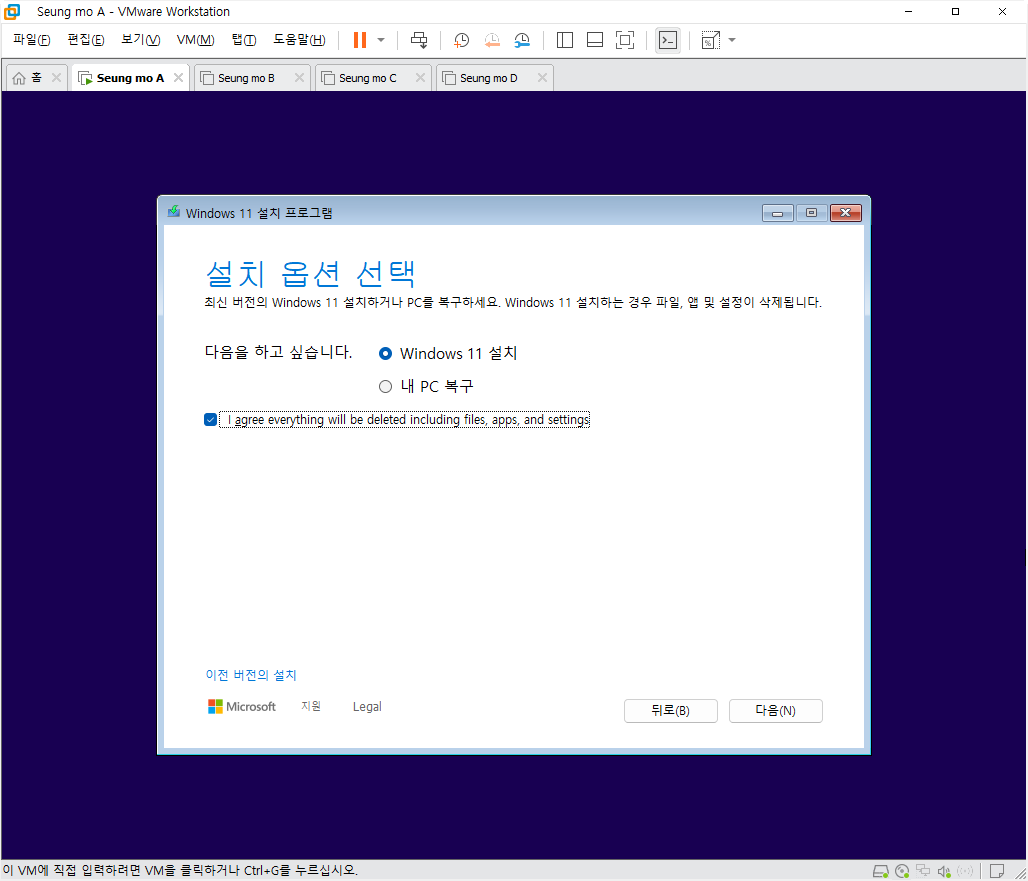Click the pause VM toolbar icon
Viewport: 1028px width, 881px height.
359,40
